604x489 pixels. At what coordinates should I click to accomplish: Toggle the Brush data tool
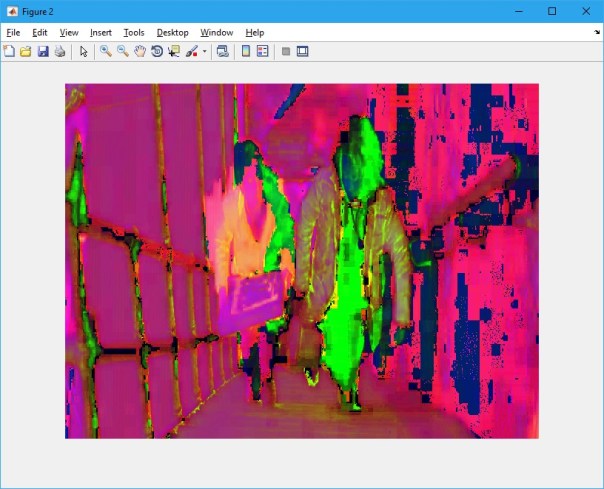tap(191, 51)
